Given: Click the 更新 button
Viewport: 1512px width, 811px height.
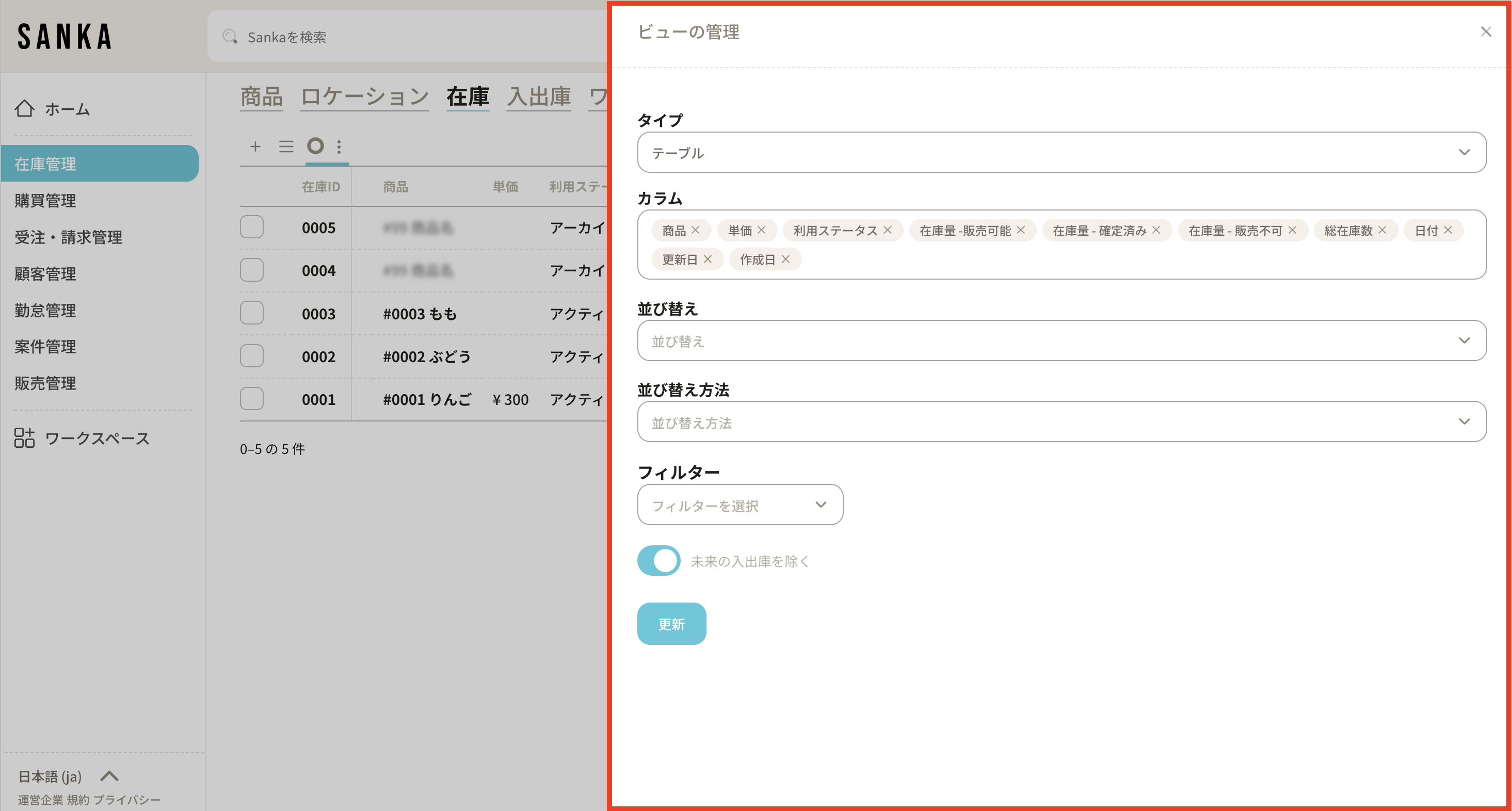Looking at the screenshot, I should [x=671, y=624].
